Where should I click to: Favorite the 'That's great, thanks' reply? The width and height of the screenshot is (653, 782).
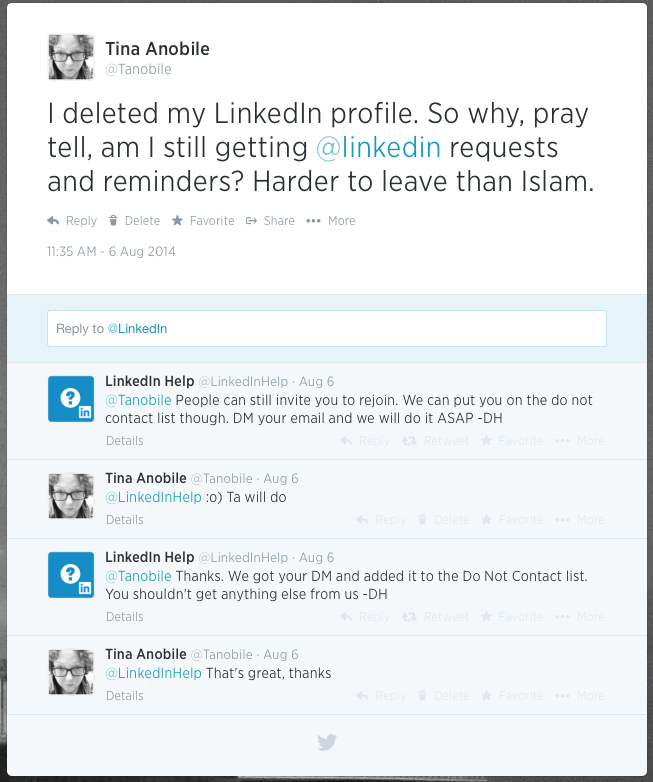coord(511,696)
